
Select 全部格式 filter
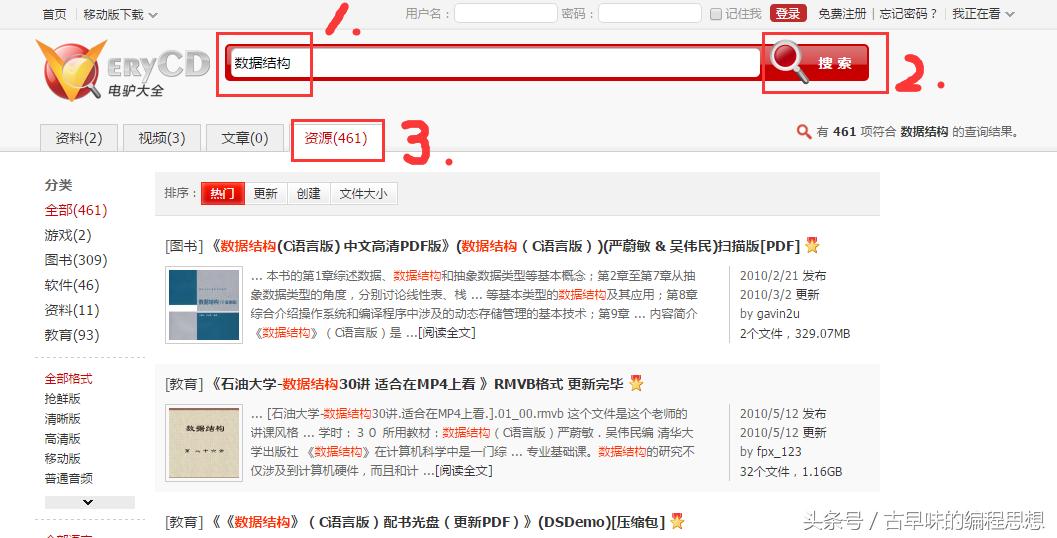(x=69, y=379)
